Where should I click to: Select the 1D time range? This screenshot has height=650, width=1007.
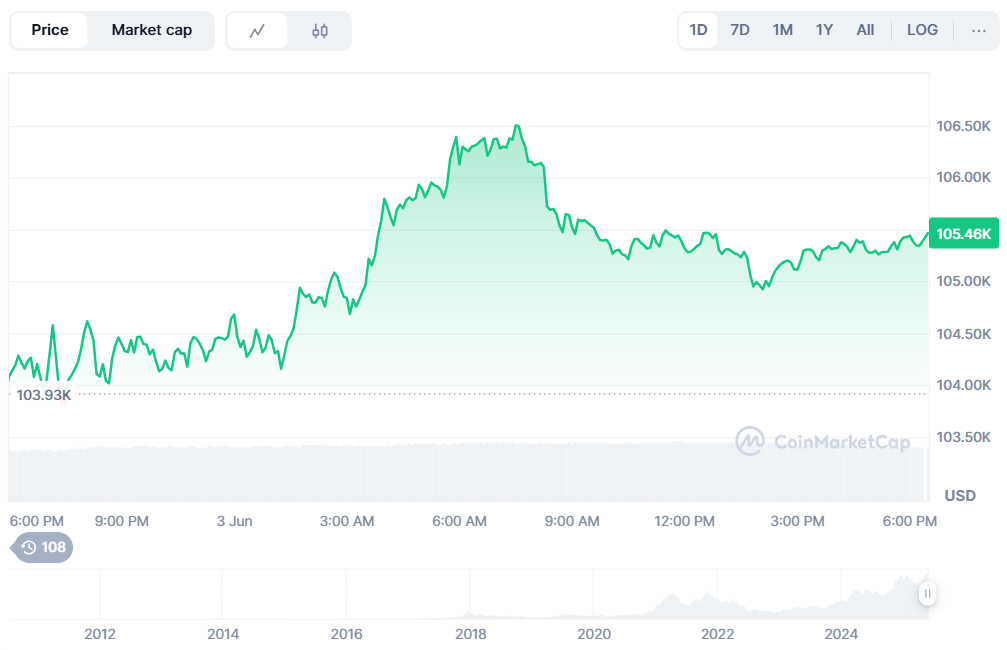698,30
